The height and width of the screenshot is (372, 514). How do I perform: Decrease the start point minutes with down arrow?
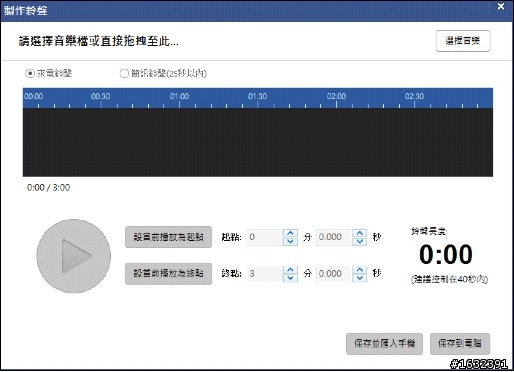[x=290, y=241]
